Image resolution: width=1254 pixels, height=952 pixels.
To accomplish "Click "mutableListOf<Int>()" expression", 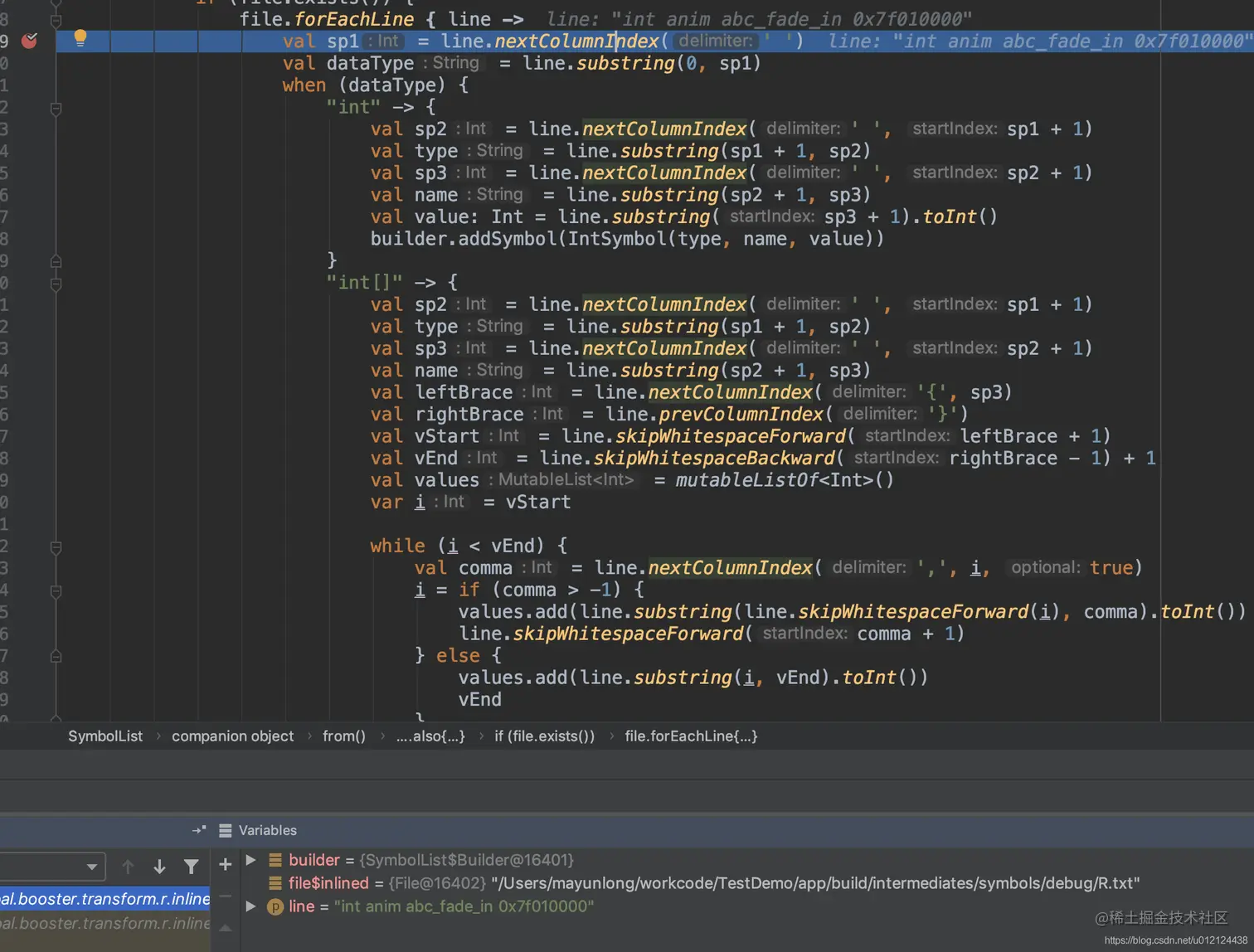I will pos(785,480).
